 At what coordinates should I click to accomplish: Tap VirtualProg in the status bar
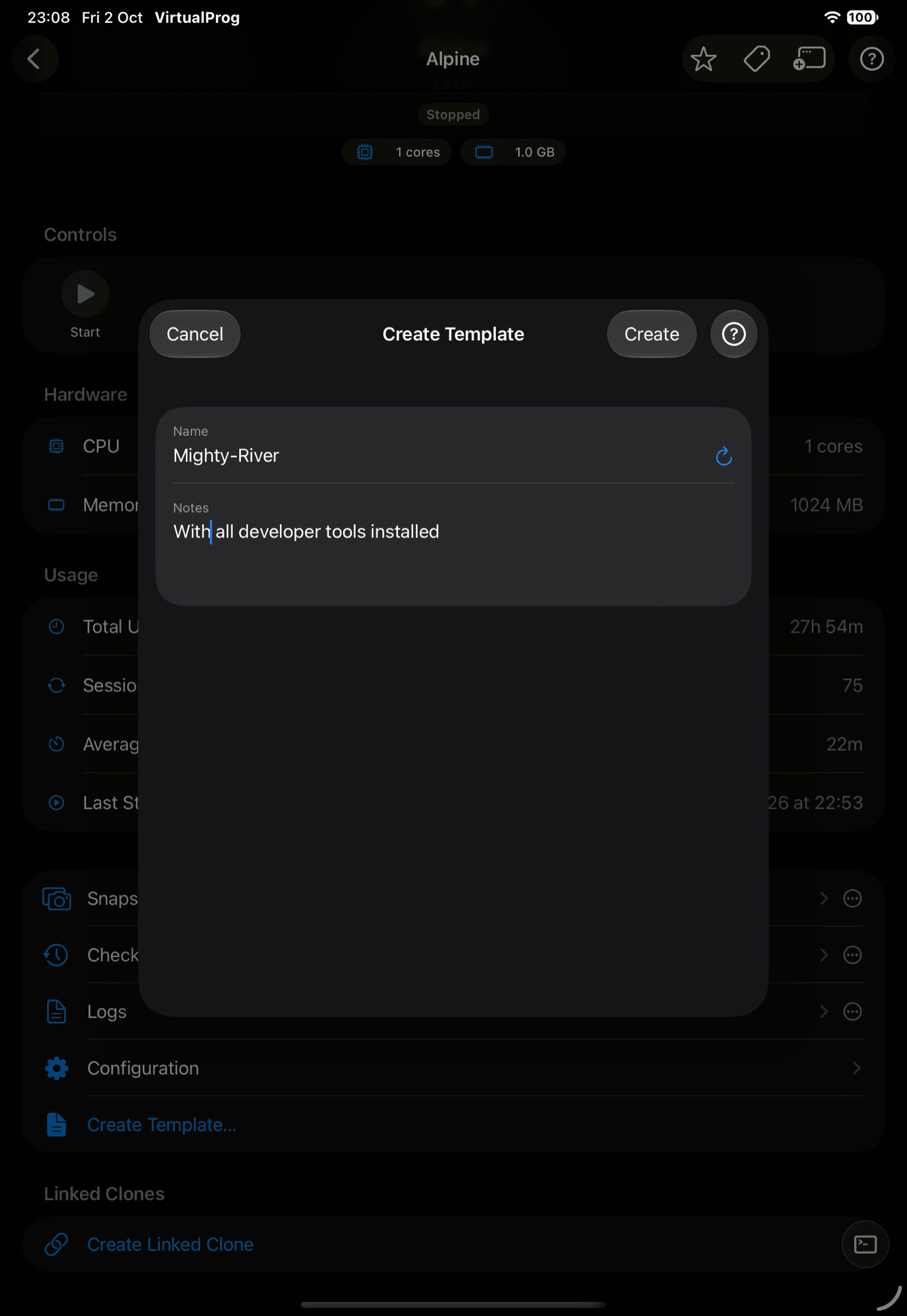tap(197, 18)
